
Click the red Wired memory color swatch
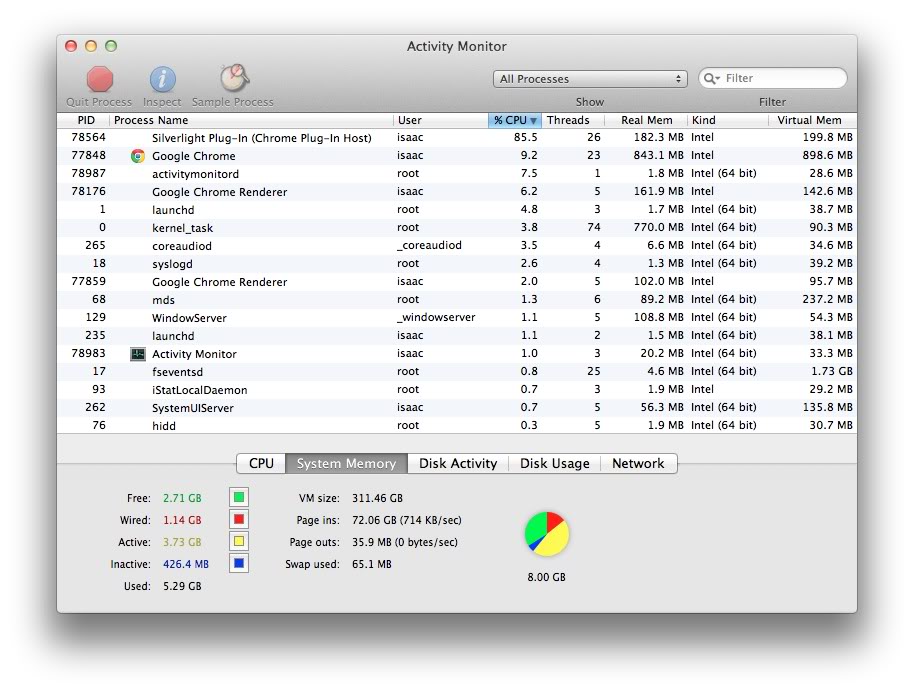(x=239, y=519)
